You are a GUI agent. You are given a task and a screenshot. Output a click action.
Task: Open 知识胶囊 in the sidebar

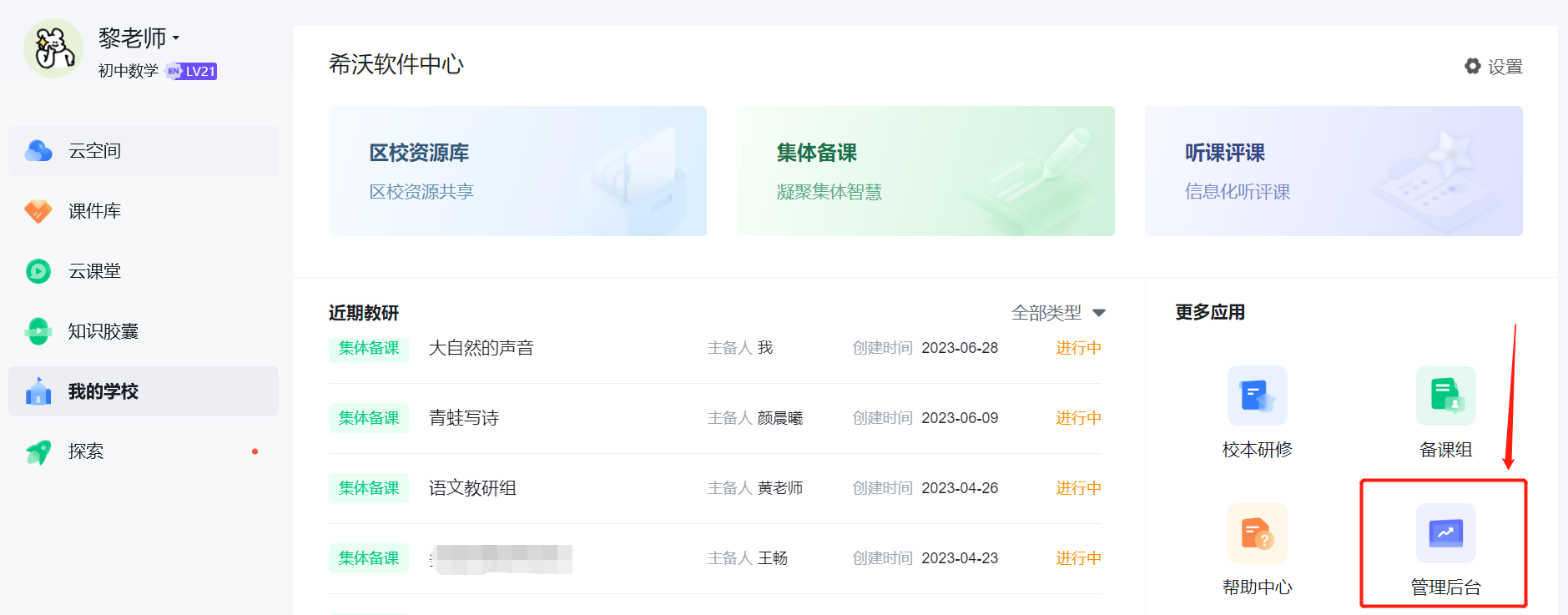click(144, 331)
